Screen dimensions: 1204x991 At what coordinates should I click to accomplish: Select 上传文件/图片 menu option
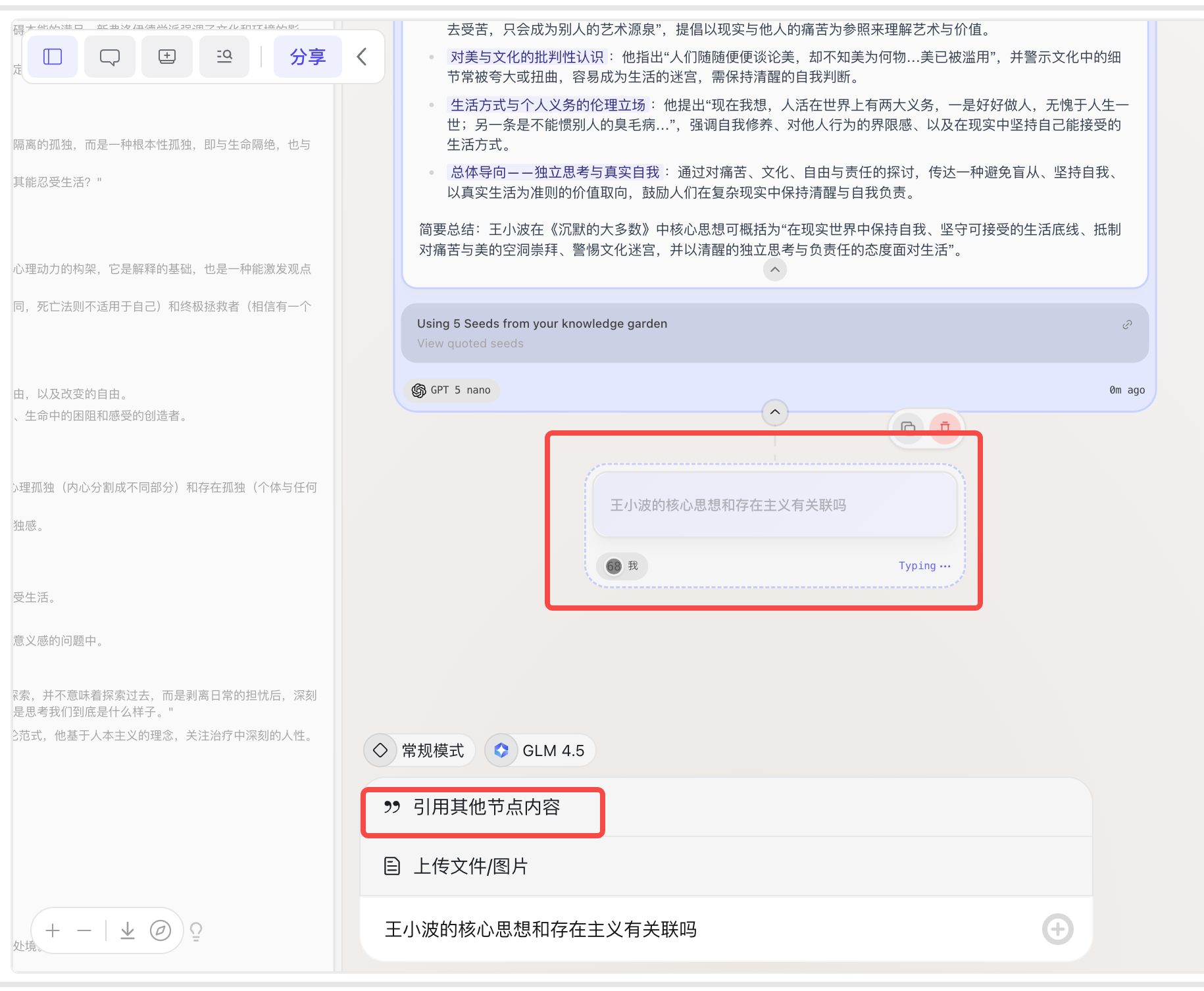(726, 867)
